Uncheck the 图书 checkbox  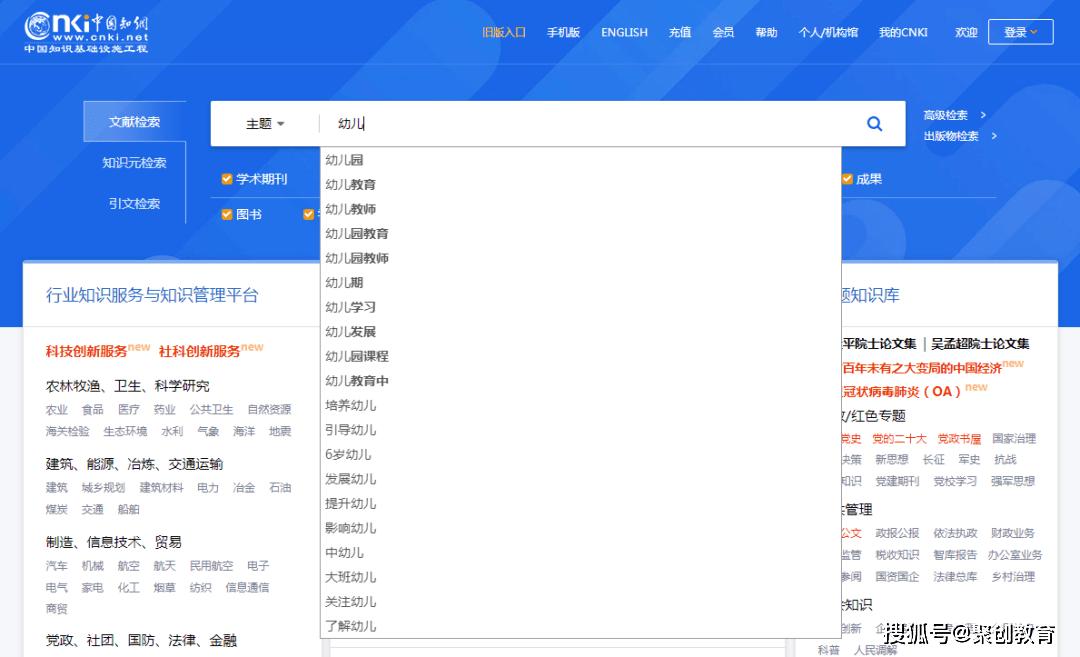(226, 214)
